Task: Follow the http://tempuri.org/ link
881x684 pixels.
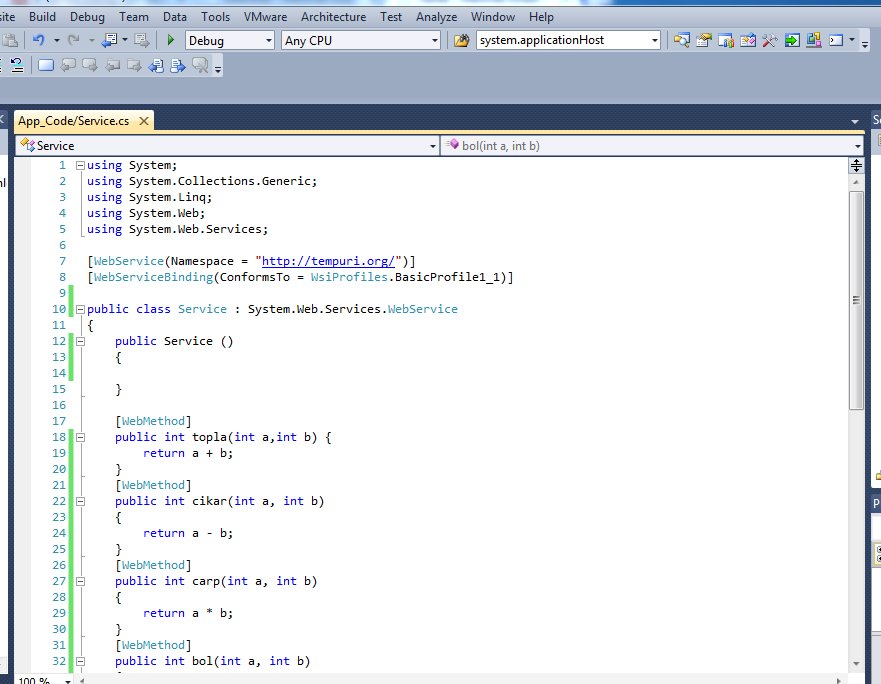Action: 330,261
